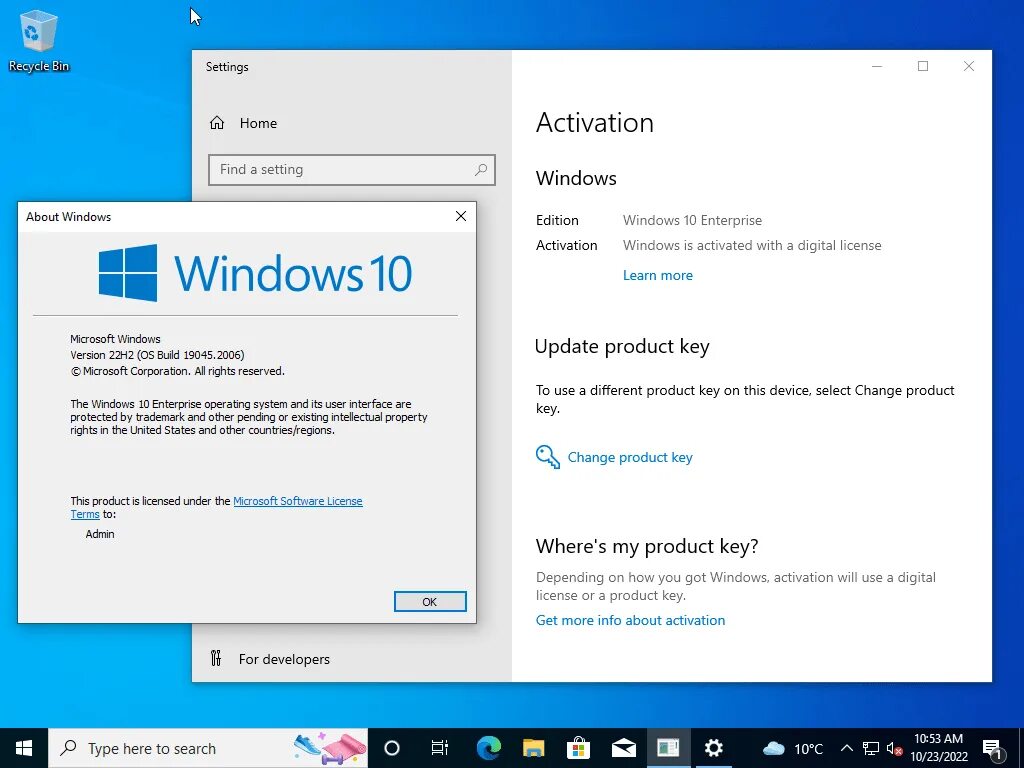1024x768 pixels.
Task: Close the Settings window
Action: click(x=968, y=66)
